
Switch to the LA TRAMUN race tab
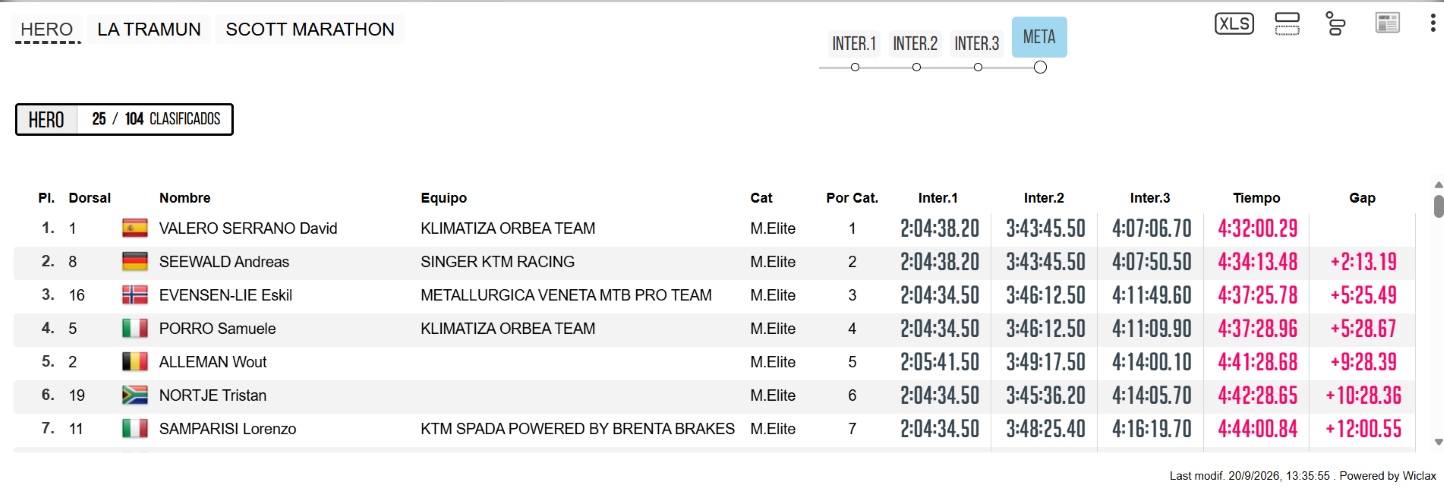pos(149,29)
